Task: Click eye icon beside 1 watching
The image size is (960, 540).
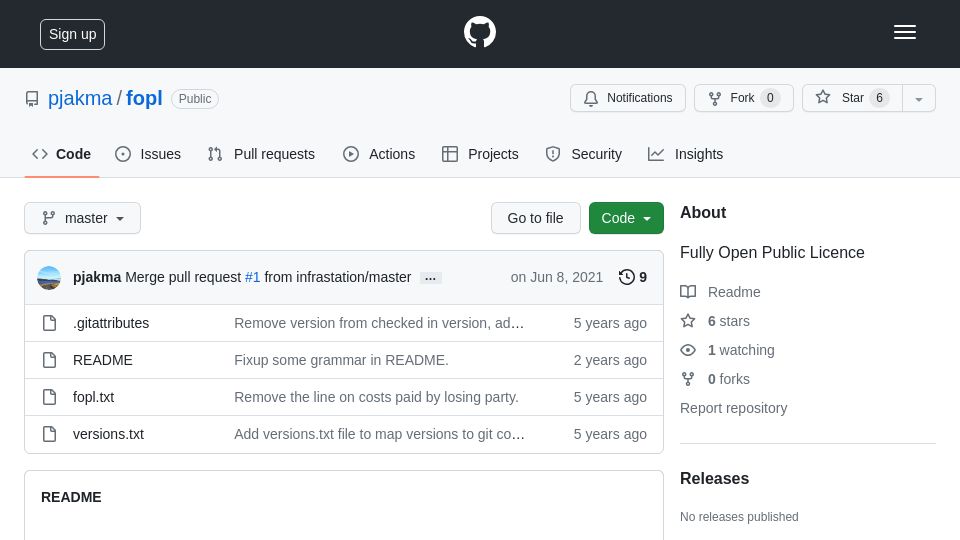Action: [x=688, y=350]
